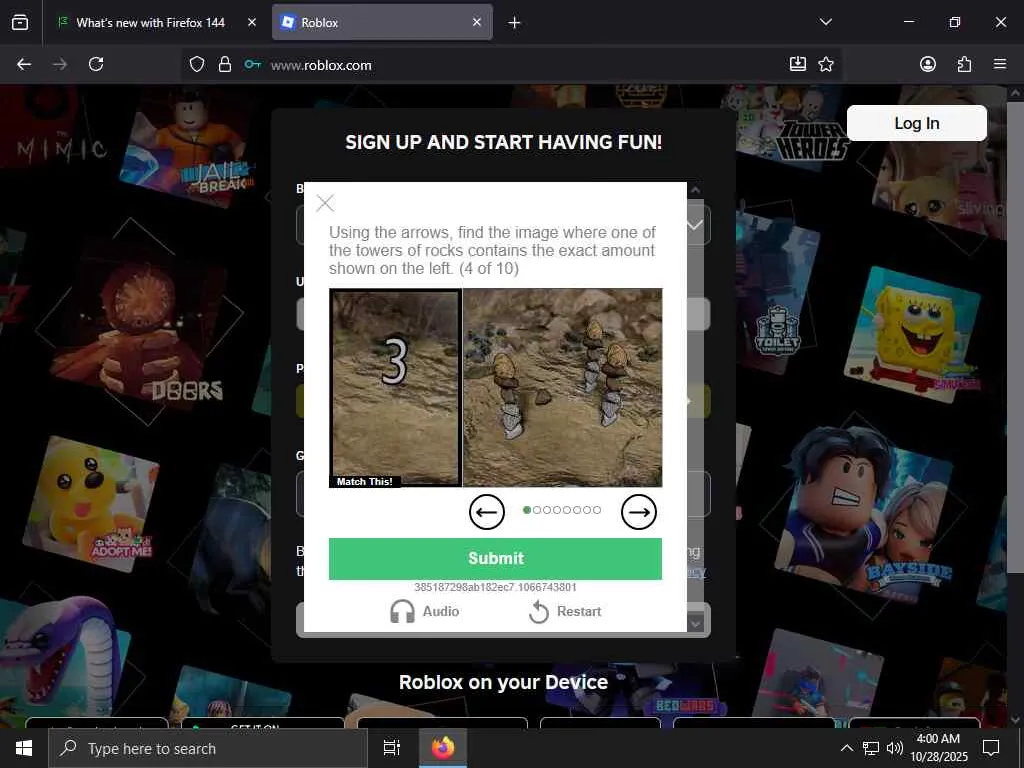Select the first progress dot

click(x=527, y=510)
